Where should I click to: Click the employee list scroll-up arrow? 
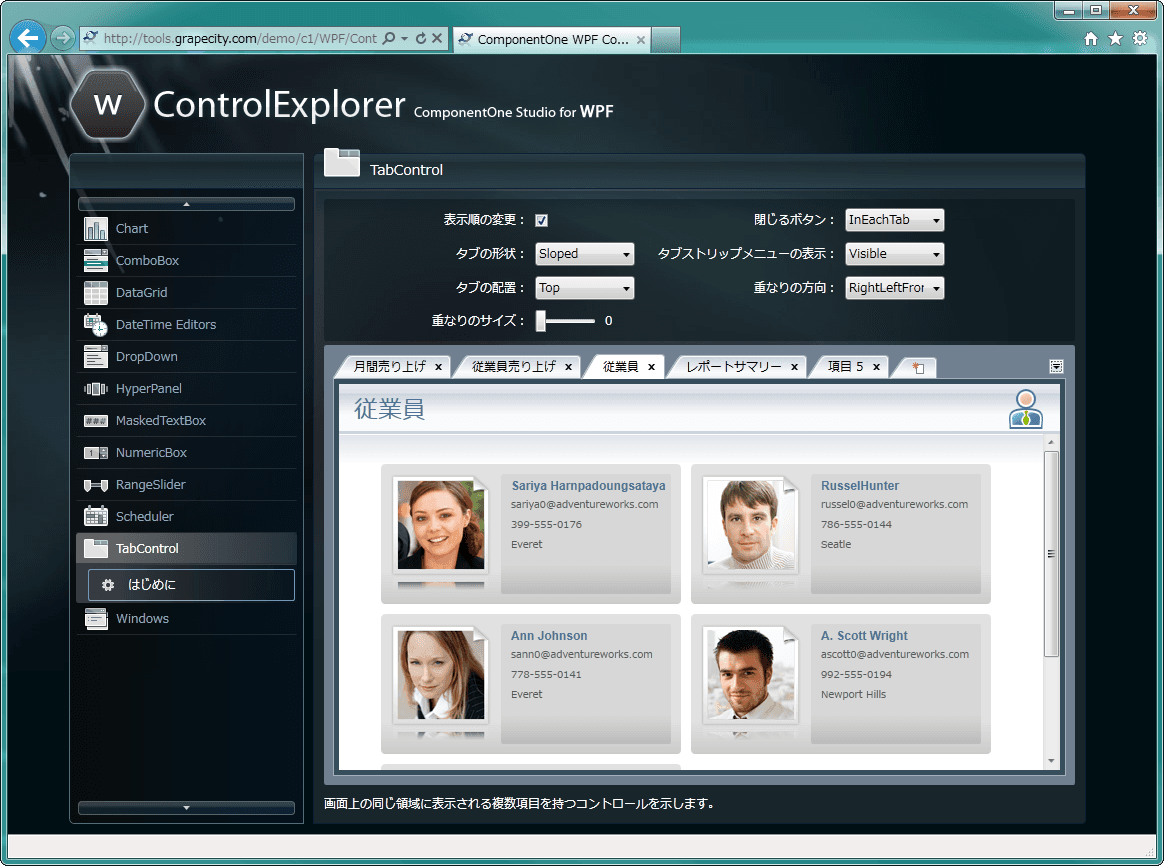(x=1050, y=442)
